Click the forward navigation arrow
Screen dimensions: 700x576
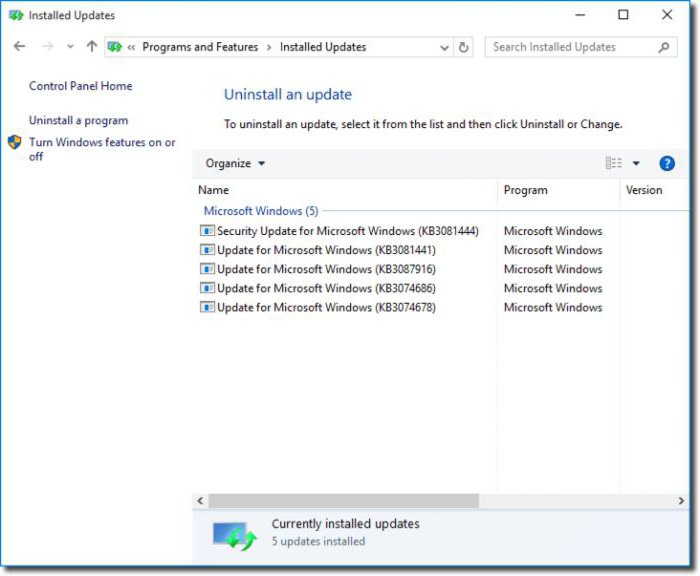[47, 46]
